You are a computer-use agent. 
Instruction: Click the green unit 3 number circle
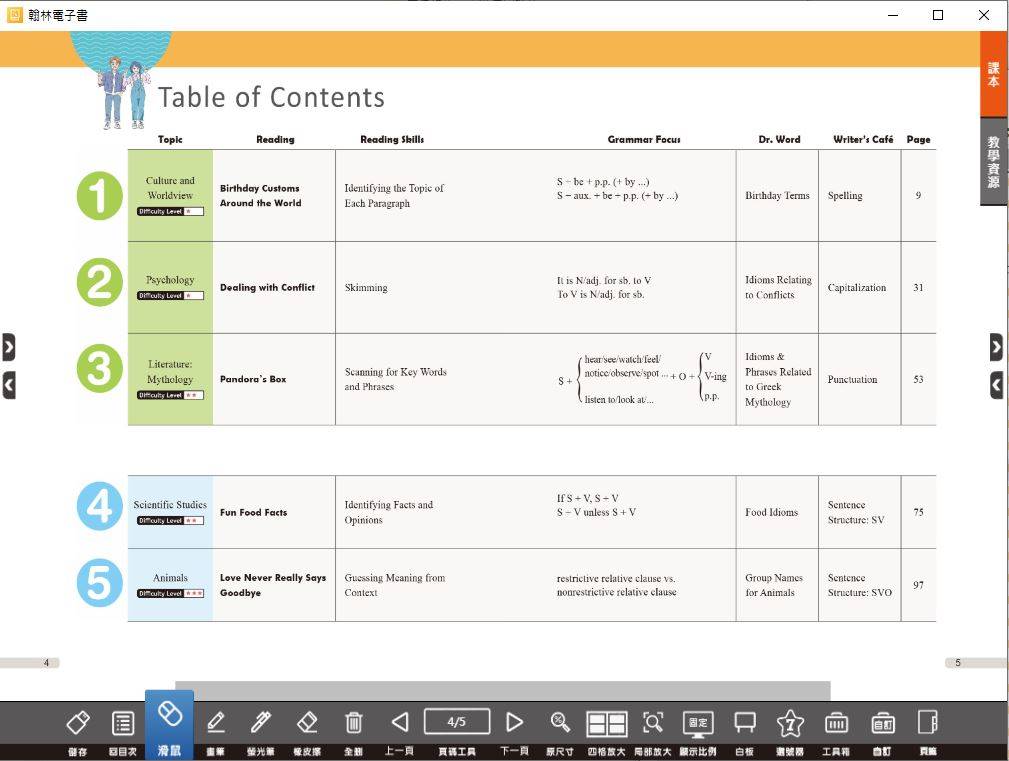99,369
